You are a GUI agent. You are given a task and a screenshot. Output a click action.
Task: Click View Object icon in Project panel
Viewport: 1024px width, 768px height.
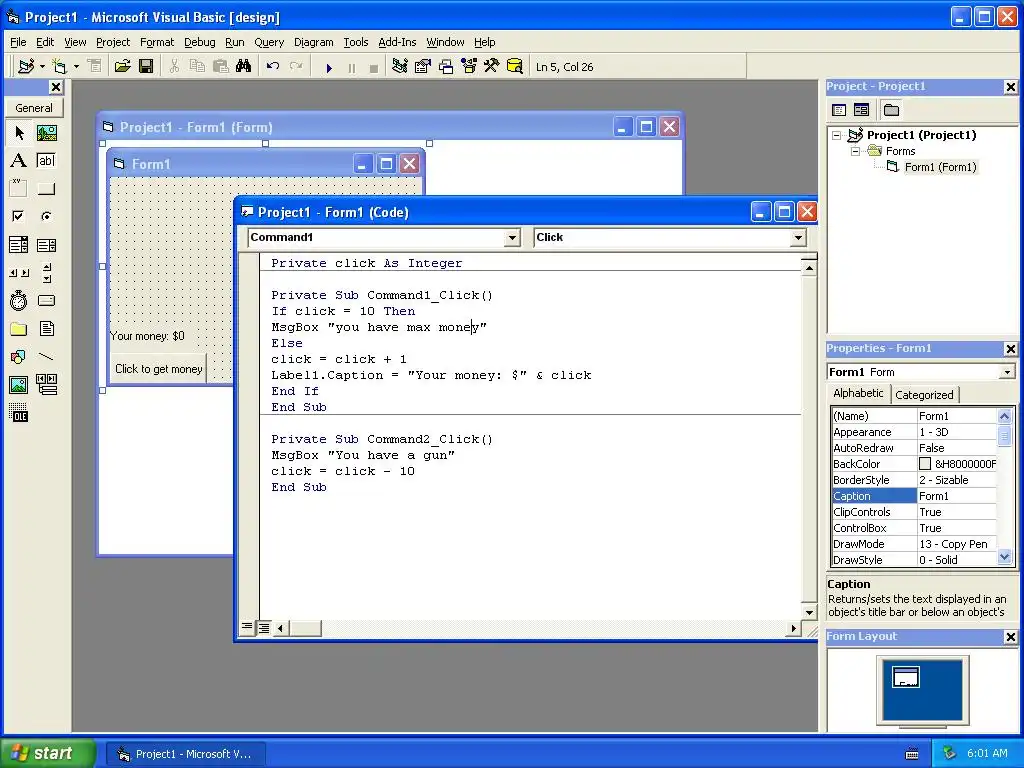861,110
